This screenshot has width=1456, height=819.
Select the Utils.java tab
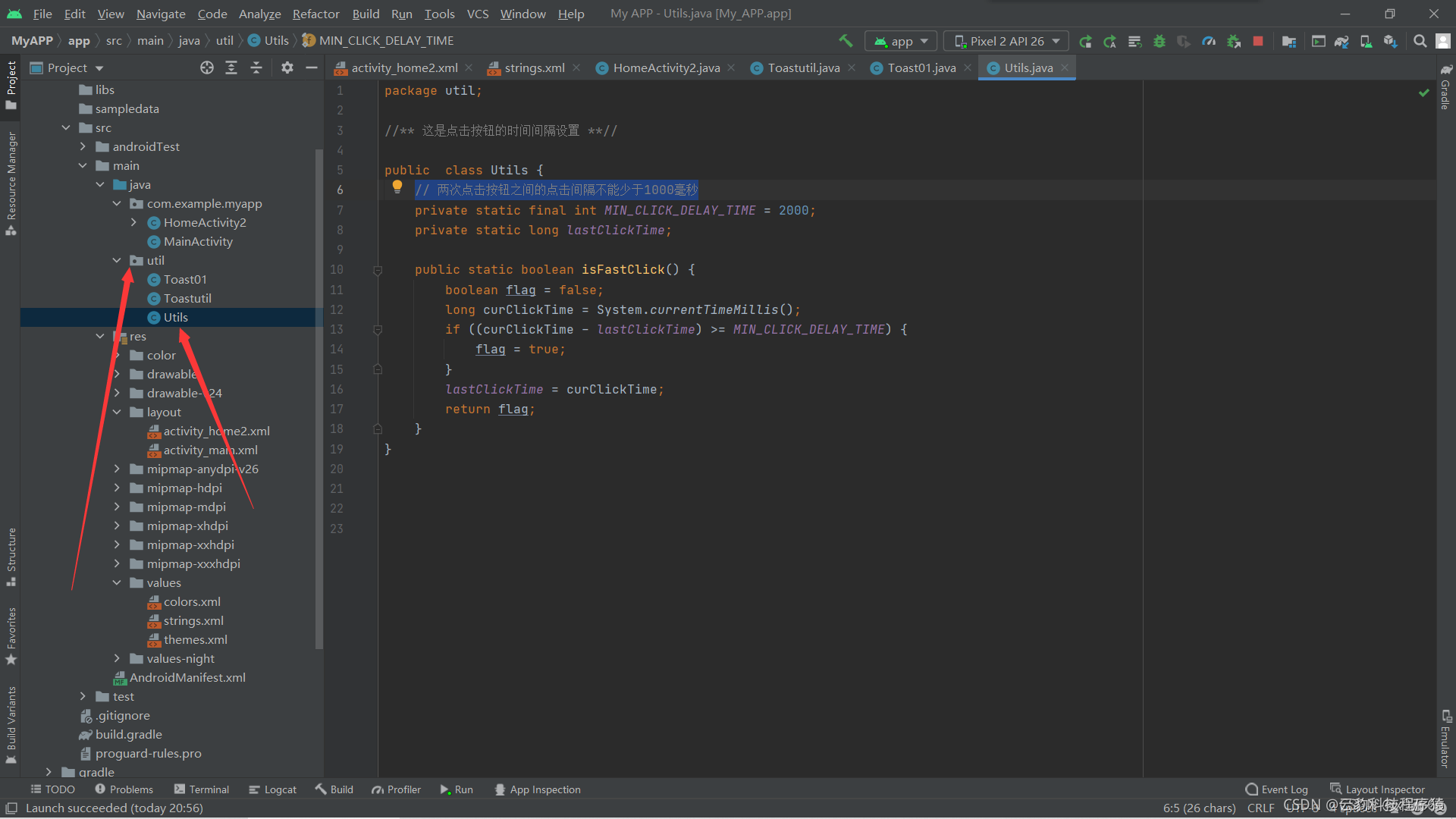tap(1027, 67)
